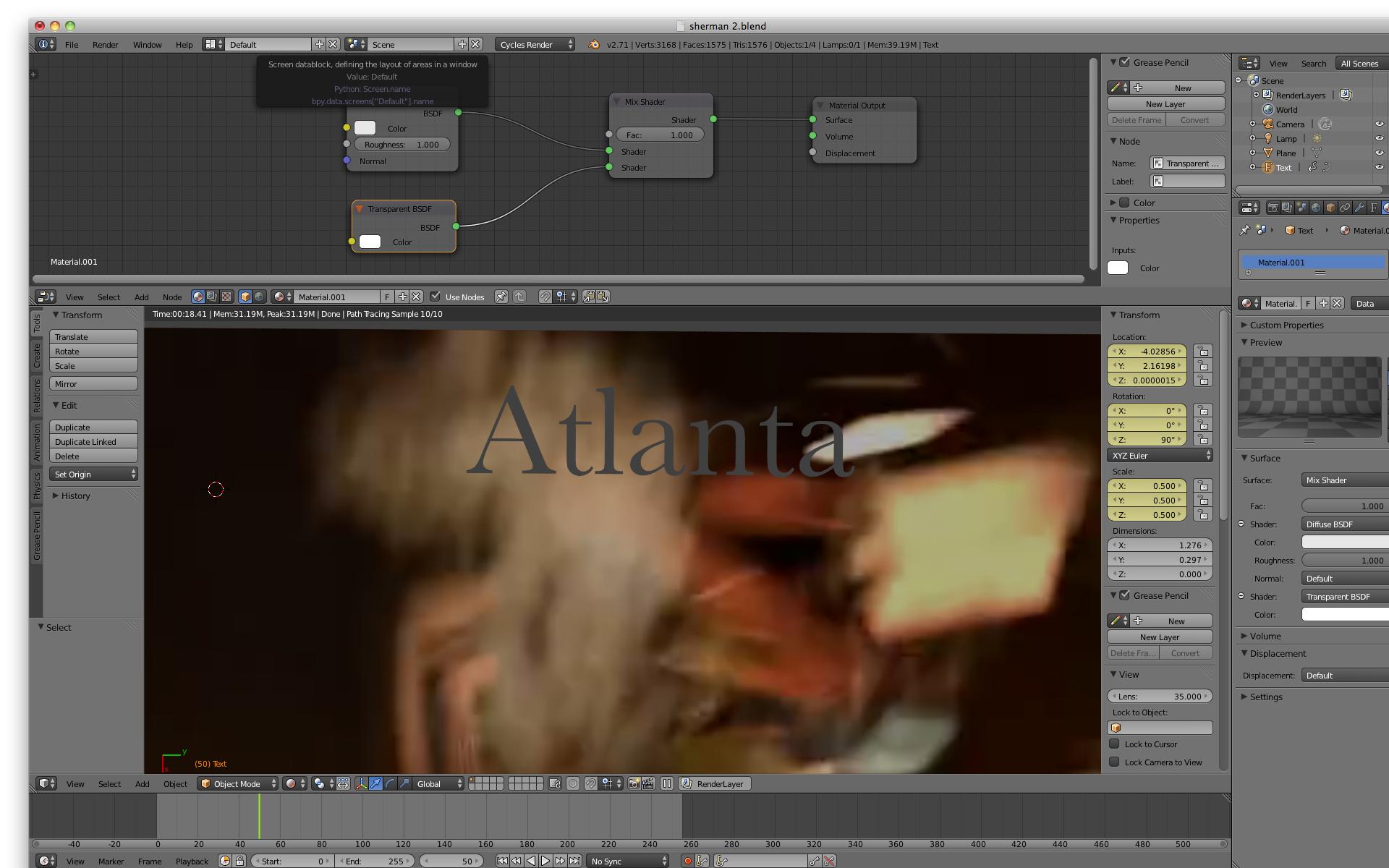1389x868 pixels.
Task: Open Node menu in node editor
Action: [x=172, y=297]
